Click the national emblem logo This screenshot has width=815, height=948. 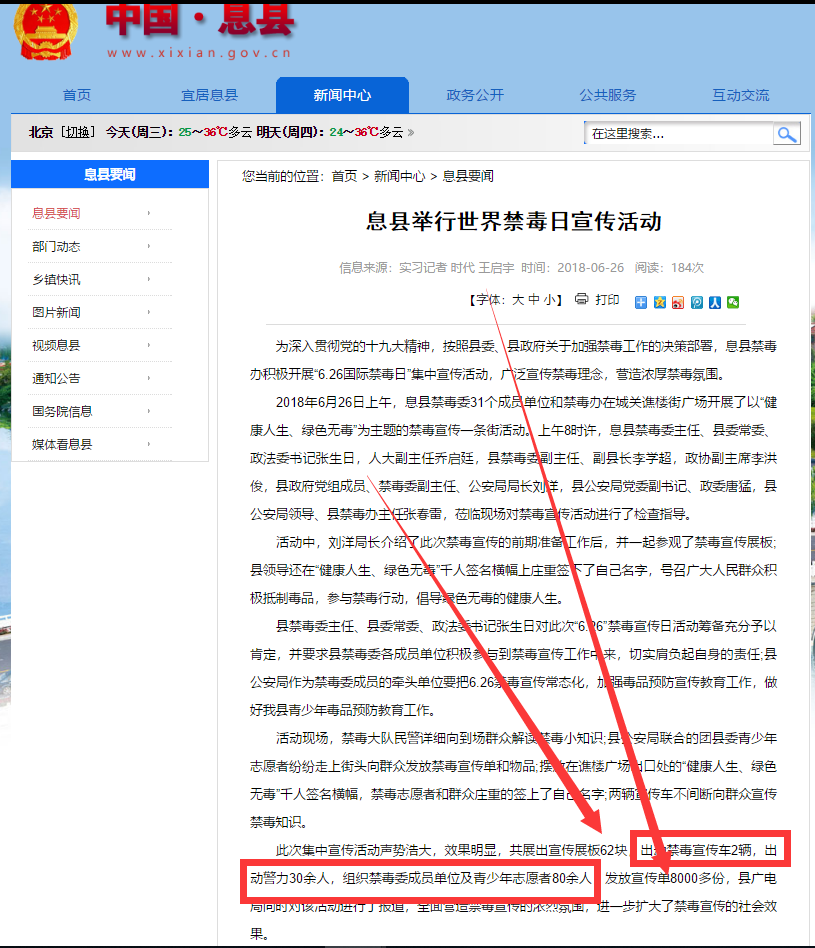coord(47,30)
